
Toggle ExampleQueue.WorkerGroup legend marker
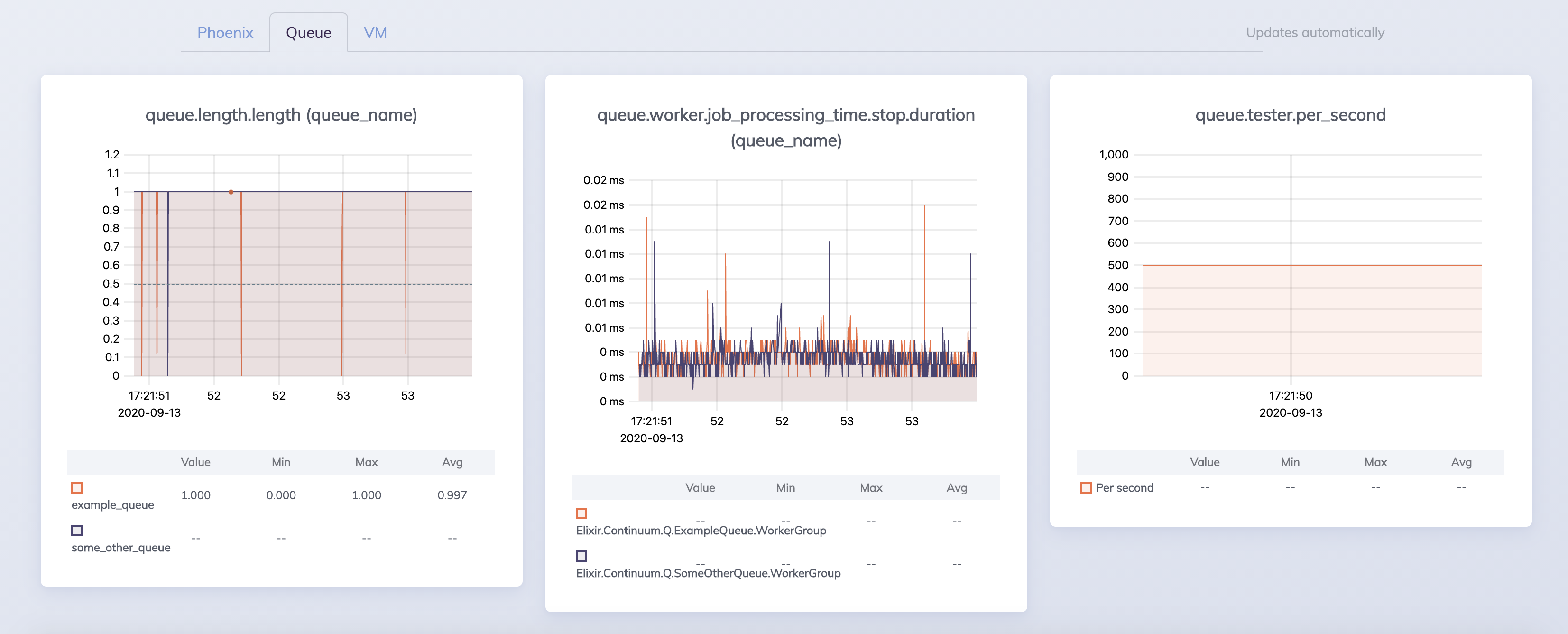coord(581,513)
